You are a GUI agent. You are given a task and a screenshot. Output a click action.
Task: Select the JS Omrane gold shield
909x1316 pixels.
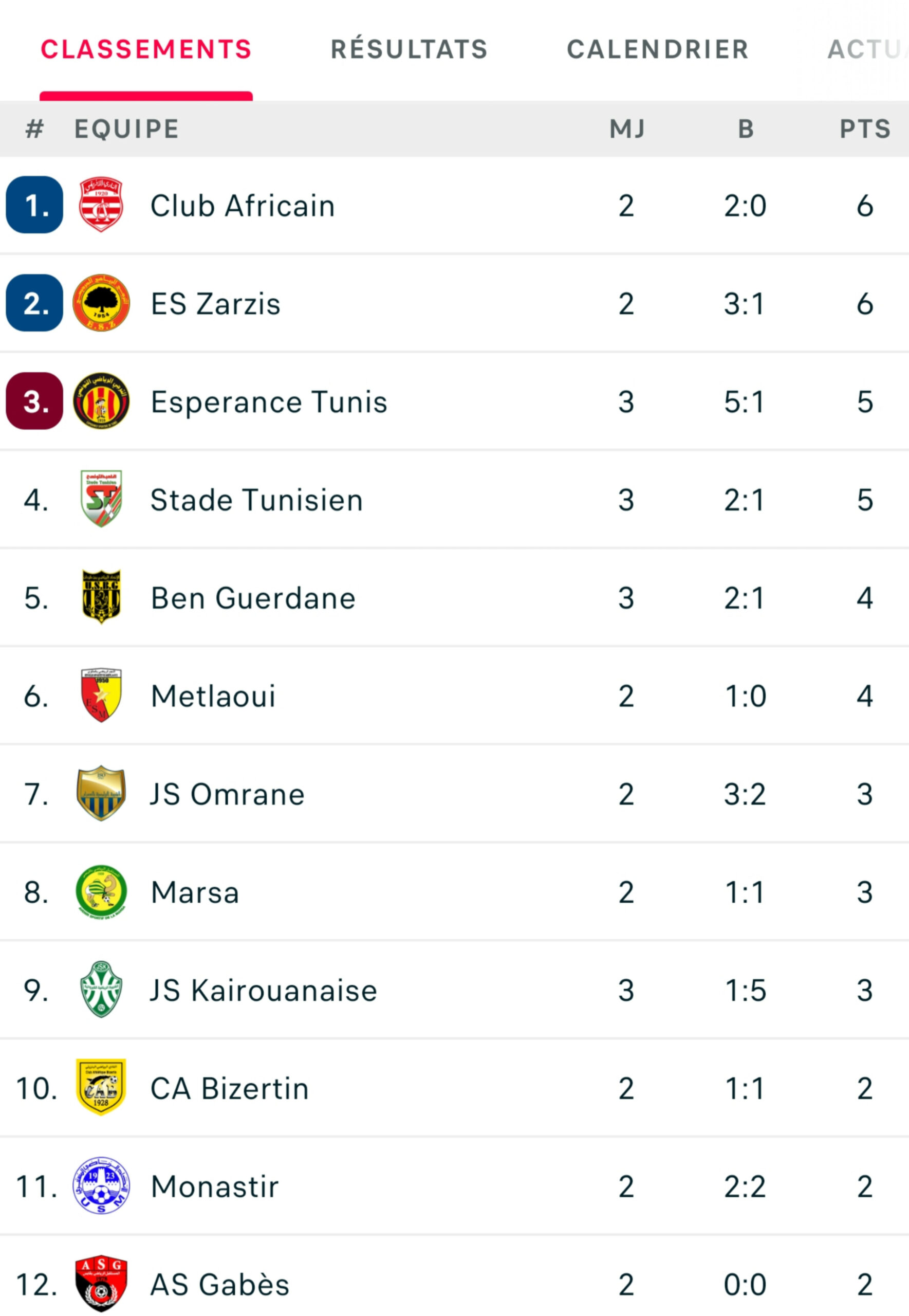(x=101, y=793)
